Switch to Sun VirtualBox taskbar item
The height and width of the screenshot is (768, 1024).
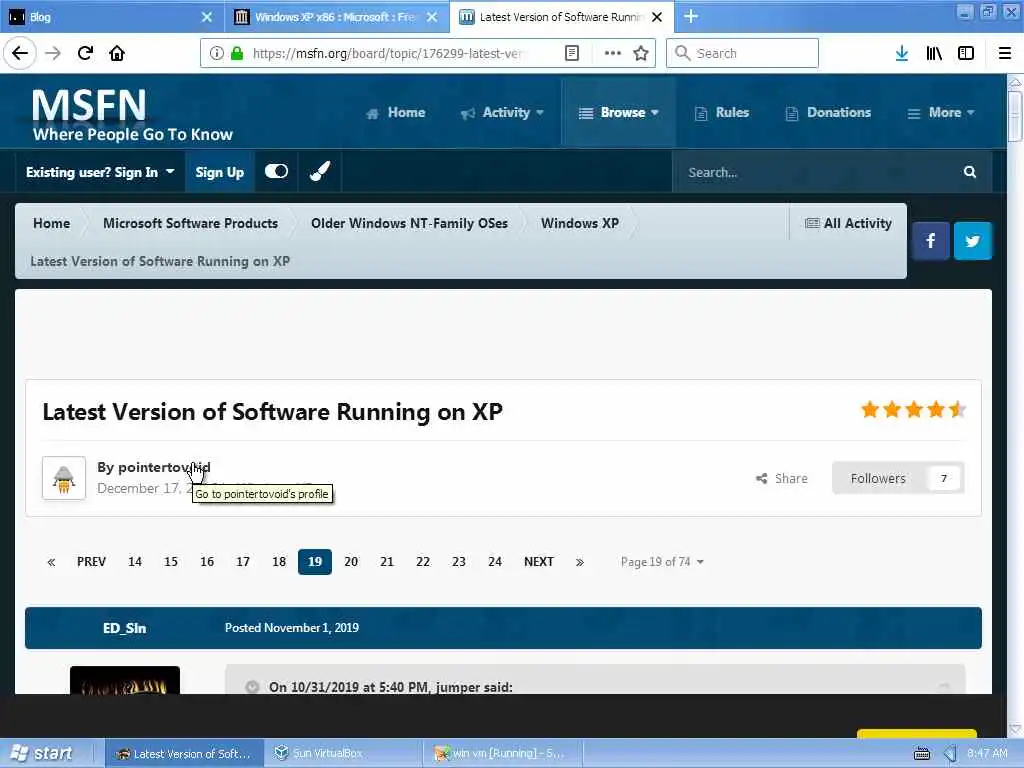pyautogui.click(x=344, y=753)
